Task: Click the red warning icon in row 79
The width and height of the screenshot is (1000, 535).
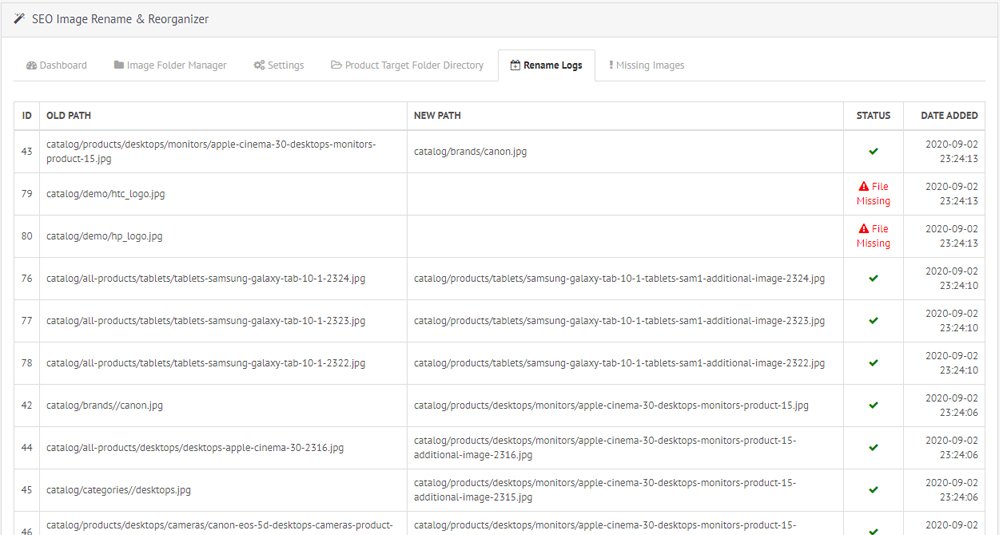Action: (864, 186)
